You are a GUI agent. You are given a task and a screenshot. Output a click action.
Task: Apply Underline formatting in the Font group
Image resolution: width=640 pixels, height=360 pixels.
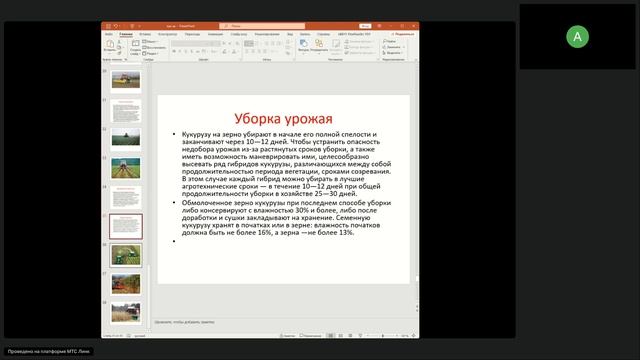click(186, 51)
